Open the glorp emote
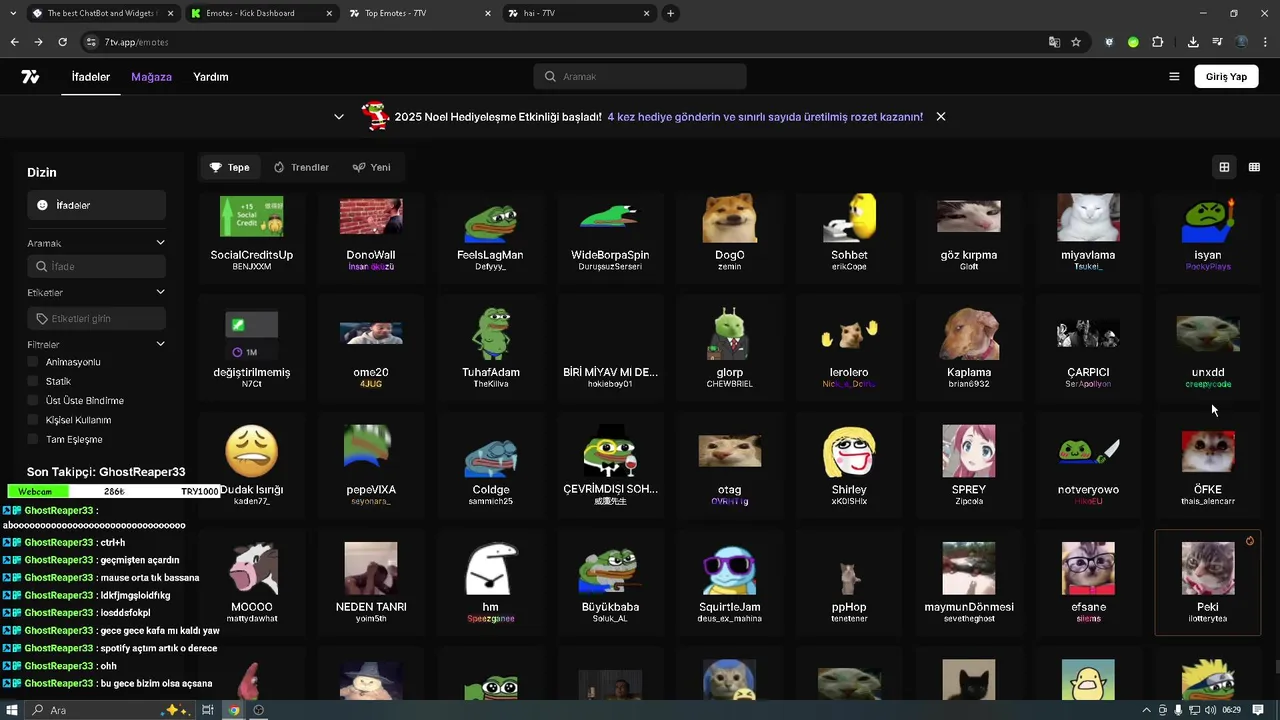The width and height of the screenshot is (1280, 720). pyautogui.click(x=730, y=349)
